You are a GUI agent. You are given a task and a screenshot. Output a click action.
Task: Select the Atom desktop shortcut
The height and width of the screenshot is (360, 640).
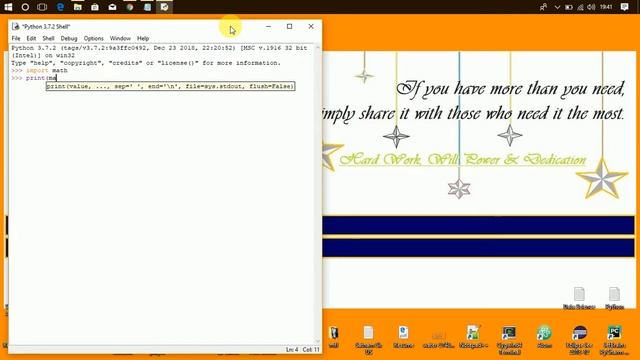coord(544,337)
